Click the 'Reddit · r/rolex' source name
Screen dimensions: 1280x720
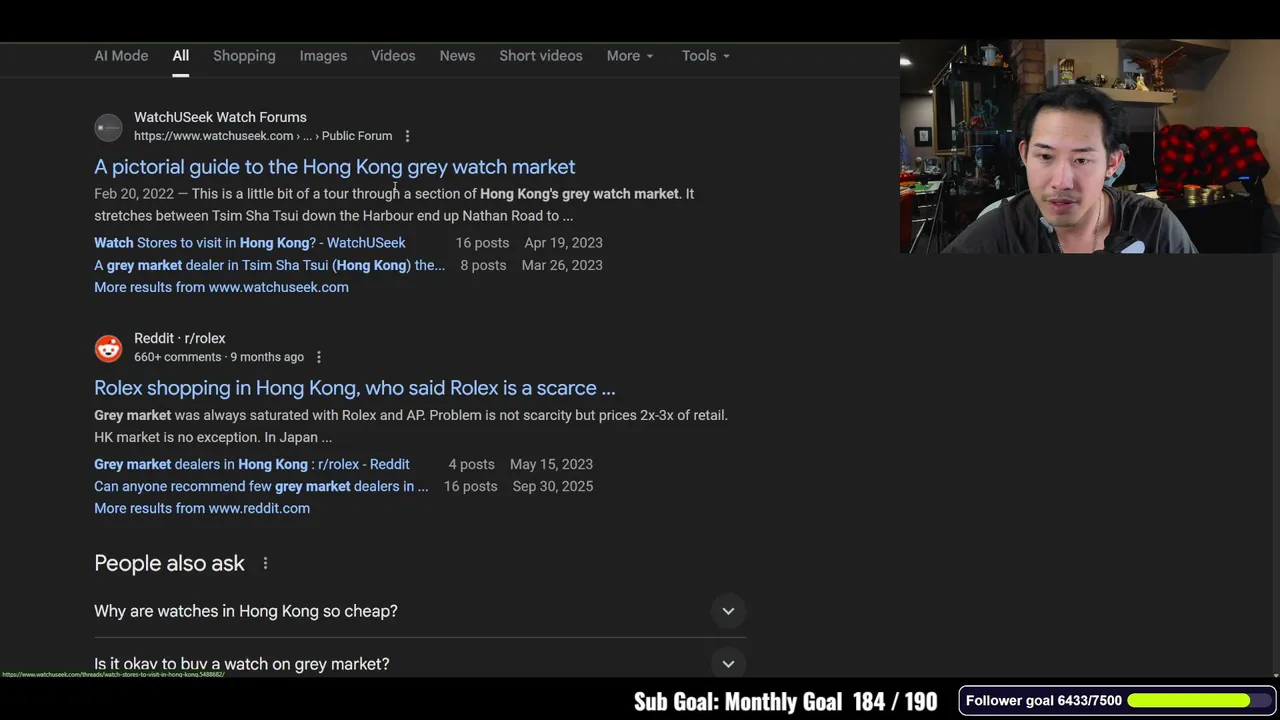[x=180, y=338]
